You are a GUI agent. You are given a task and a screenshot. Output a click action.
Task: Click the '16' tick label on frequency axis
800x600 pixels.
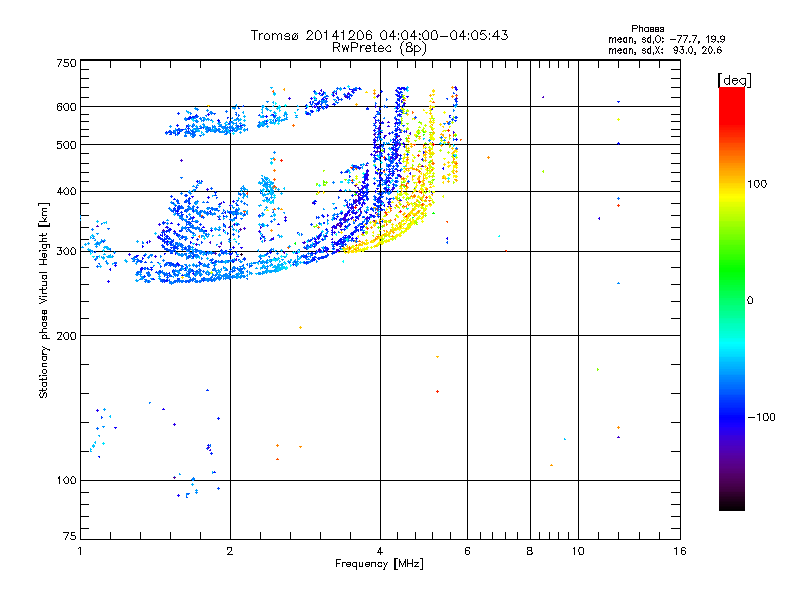pyautogui.click(x=680, y=551)
